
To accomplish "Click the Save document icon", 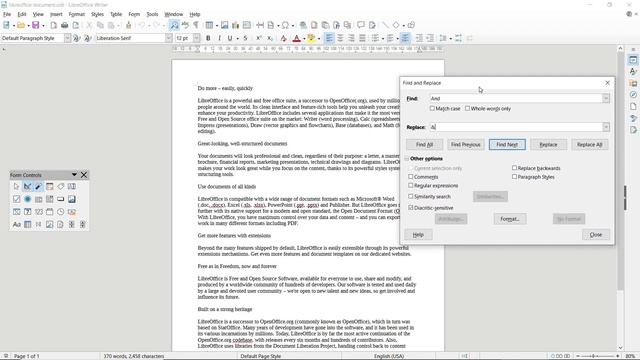I will [x=36, y=25].
